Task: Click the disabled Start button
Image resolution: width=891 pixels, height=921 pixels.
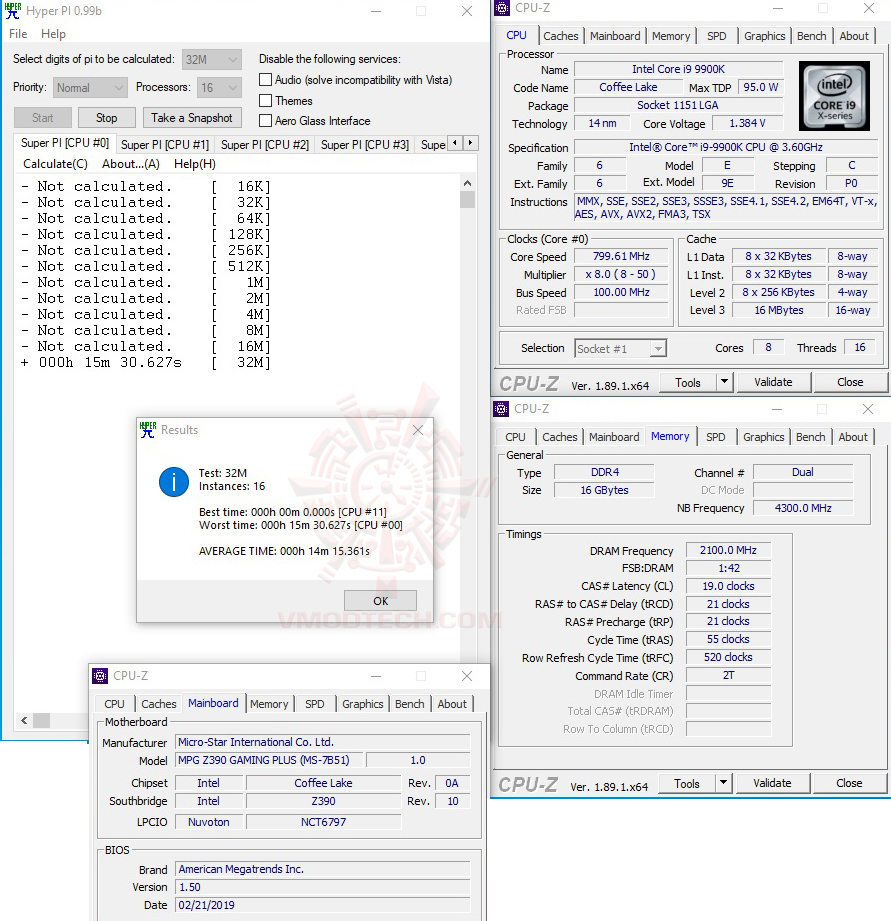Action: (x=42, y=117)
